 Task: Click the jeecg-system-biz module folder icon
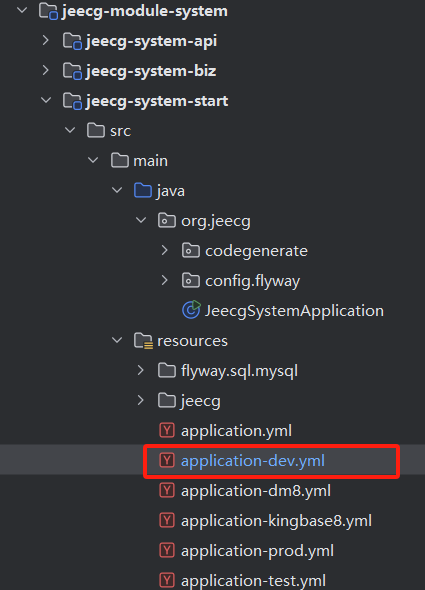point(72,71)
